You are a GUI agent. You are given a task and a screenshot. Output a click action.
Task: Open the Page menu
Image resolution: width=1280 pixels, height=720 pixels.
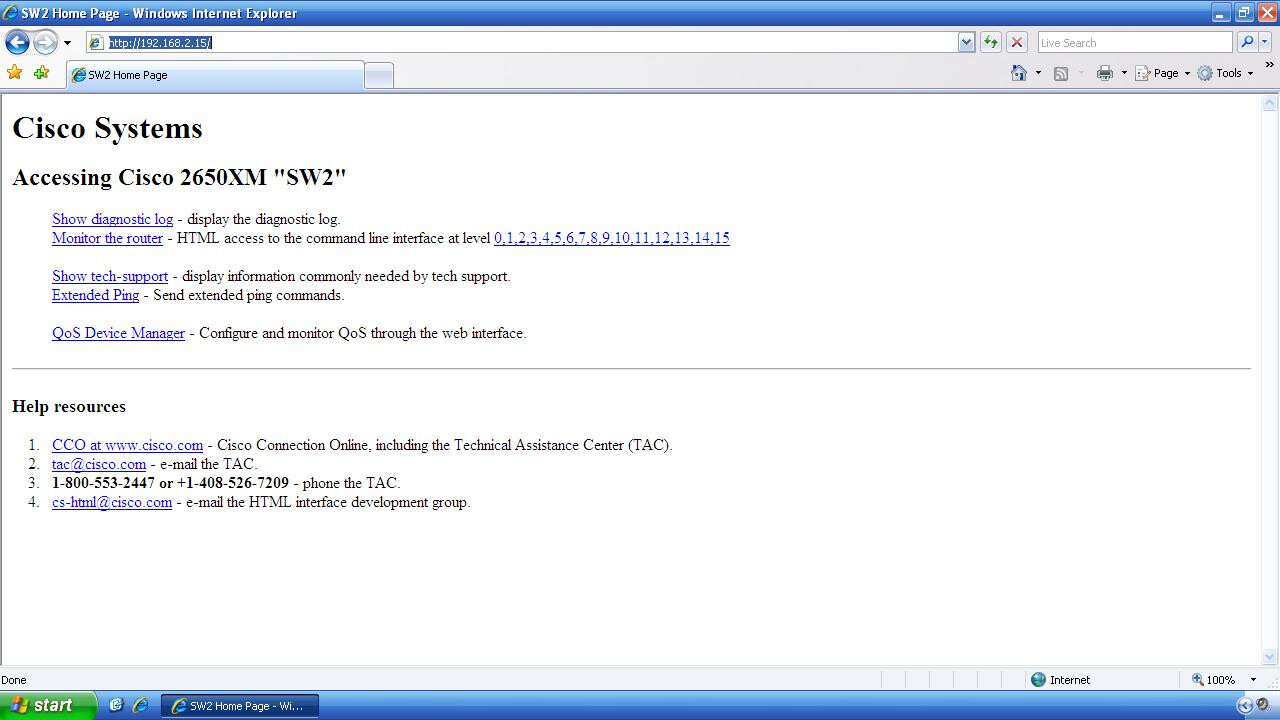click(1163, 73)
